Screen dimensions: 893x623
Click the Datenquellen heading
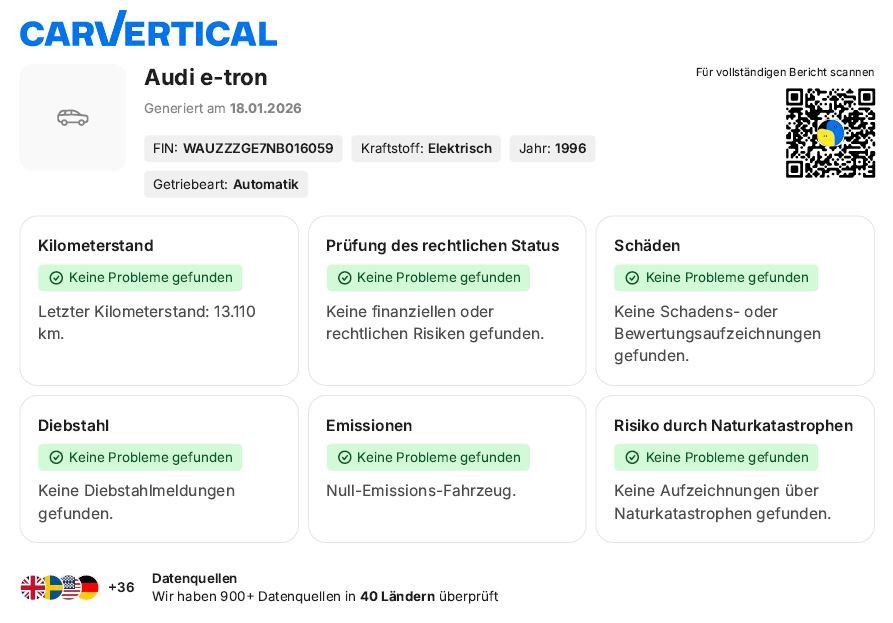(195, 578)
